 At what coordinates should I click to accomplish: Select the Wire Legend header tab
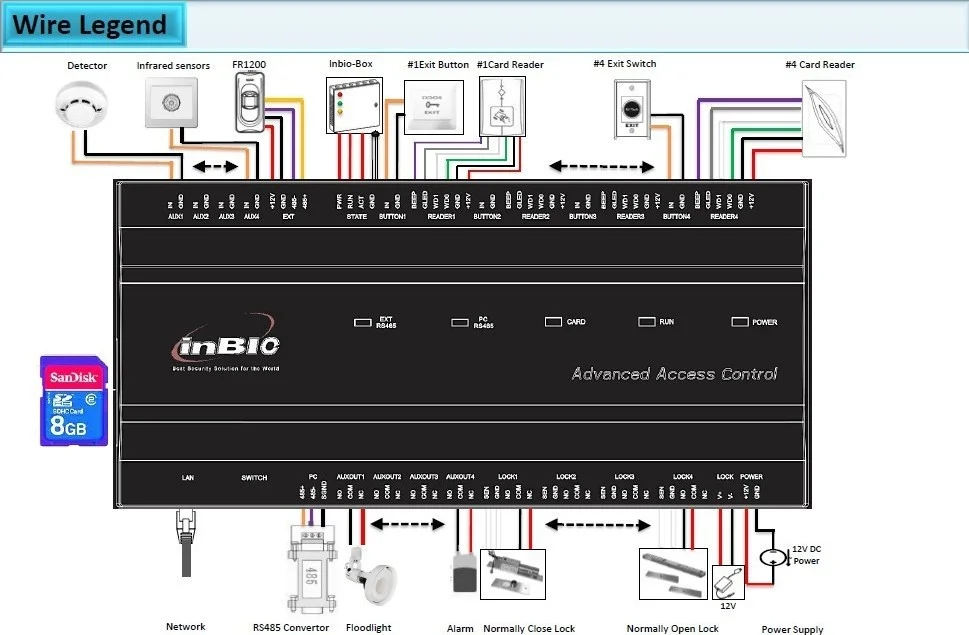click(x=93, y=24)
